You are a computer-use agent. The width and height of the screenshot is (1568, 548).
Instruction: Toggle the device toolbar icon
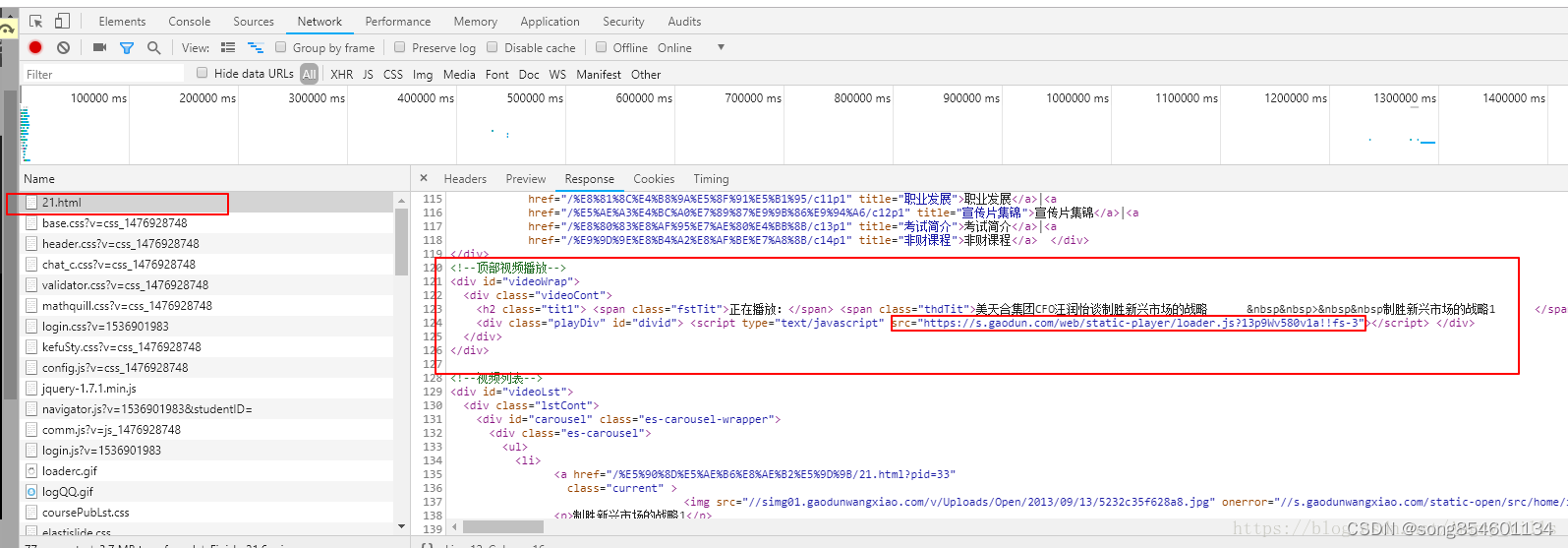(62, 21)
